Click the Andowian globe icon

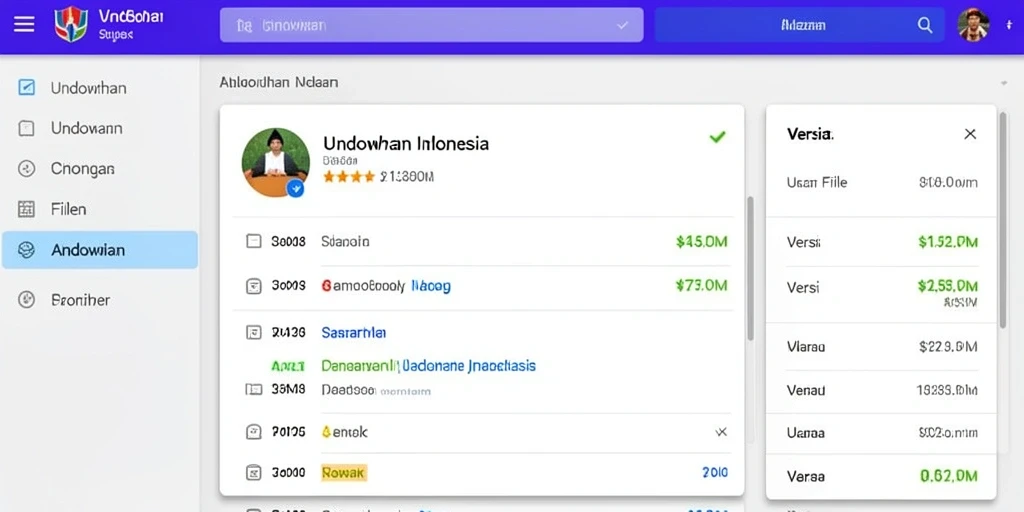(26, 249)
